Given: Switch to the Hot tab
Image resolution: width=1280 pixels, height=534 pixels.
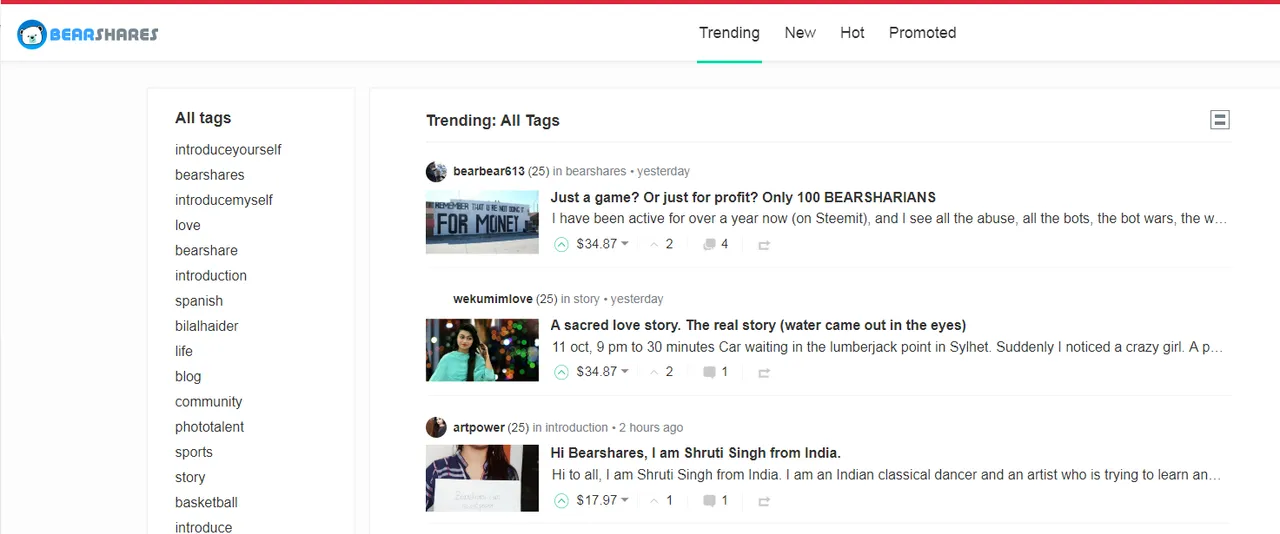Looking at the screenshot, I should [852, 33].
